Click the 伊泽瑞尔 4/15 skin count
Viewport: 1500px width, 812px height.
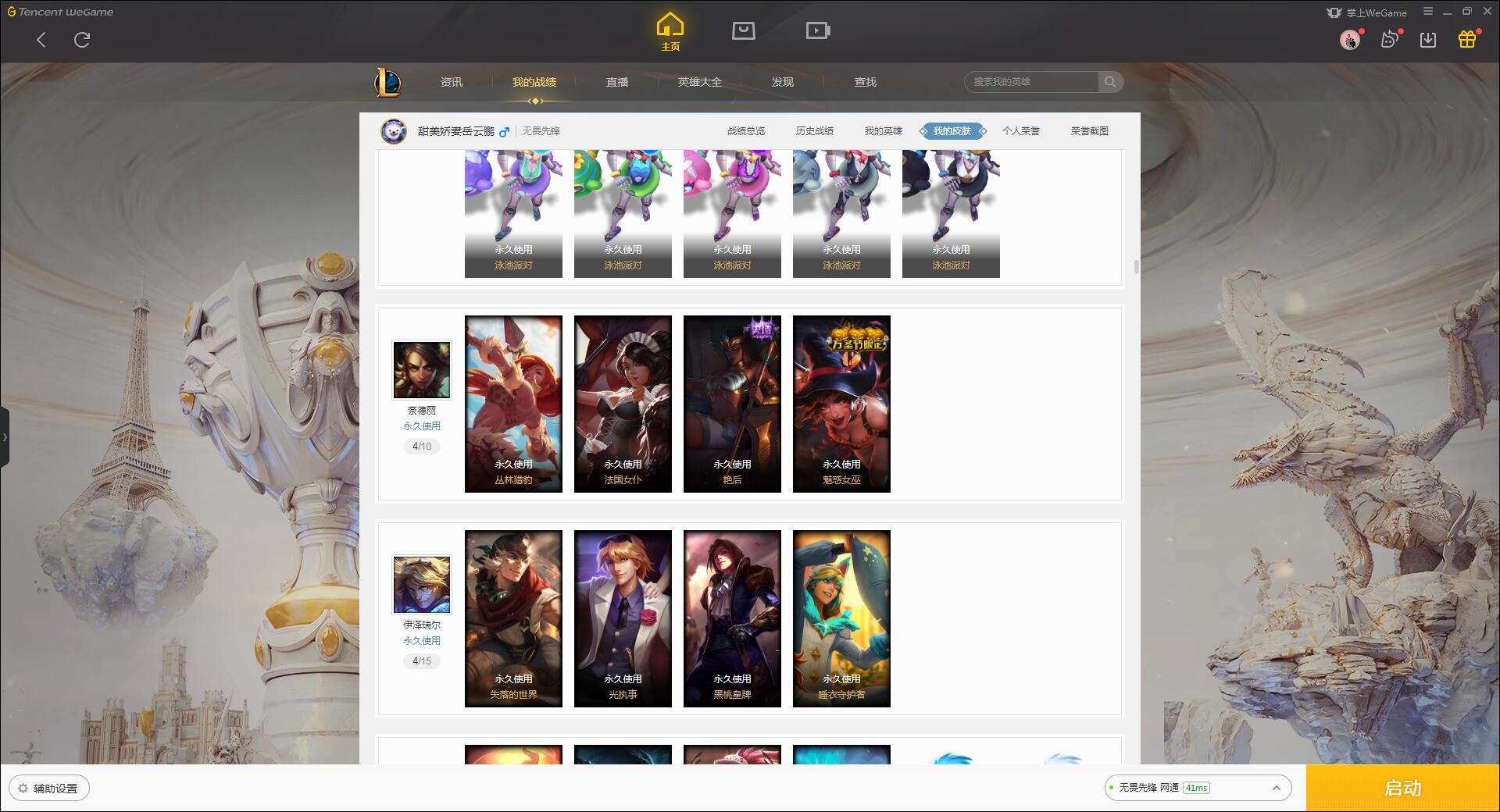[422, 661]
